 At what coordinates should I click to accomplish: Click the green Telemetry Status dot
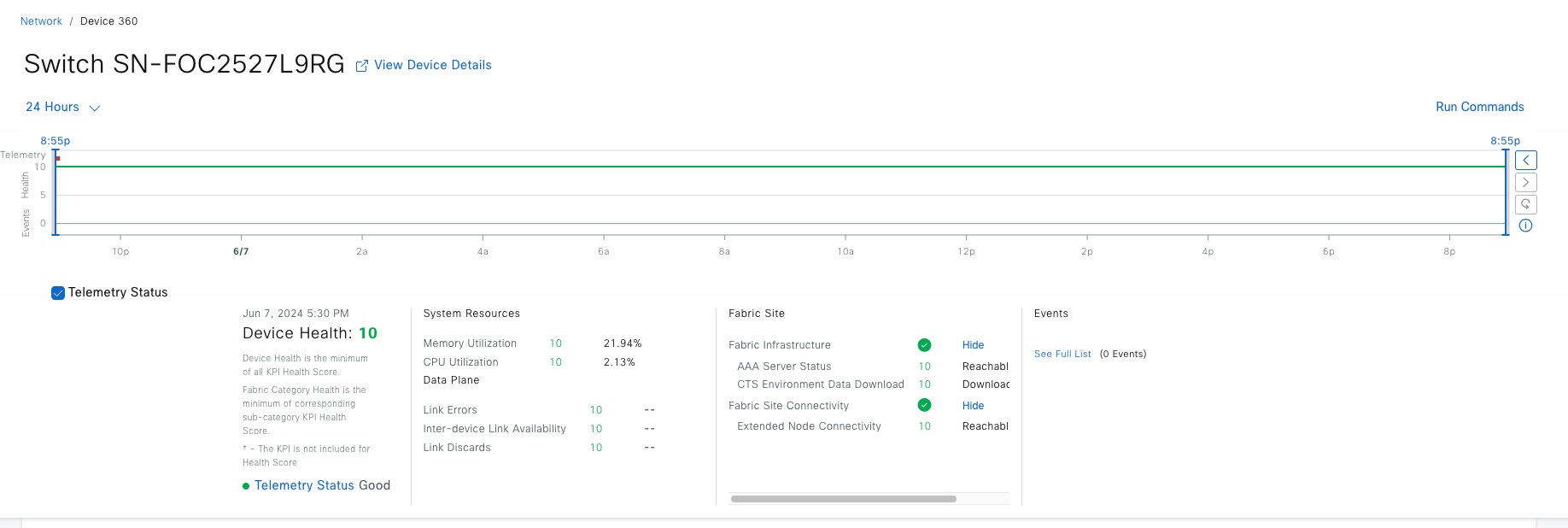pyautogui.click(x=246, y=486)
